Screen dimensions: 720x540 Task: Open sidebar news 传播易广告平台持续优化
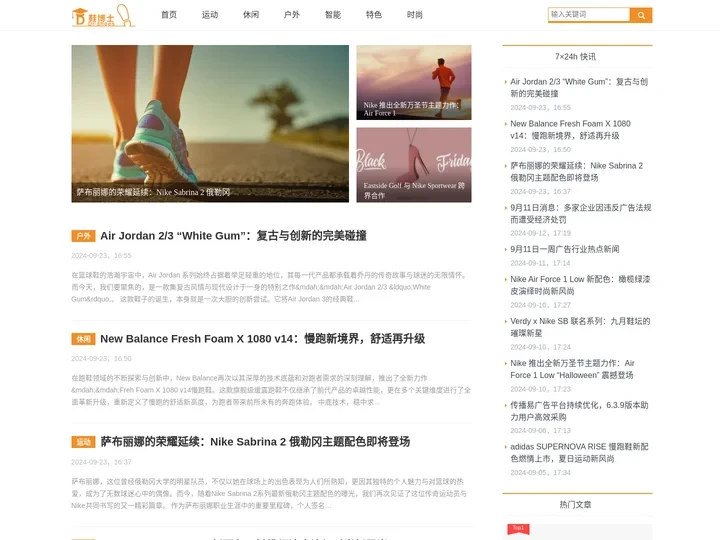tap(579, 411)
